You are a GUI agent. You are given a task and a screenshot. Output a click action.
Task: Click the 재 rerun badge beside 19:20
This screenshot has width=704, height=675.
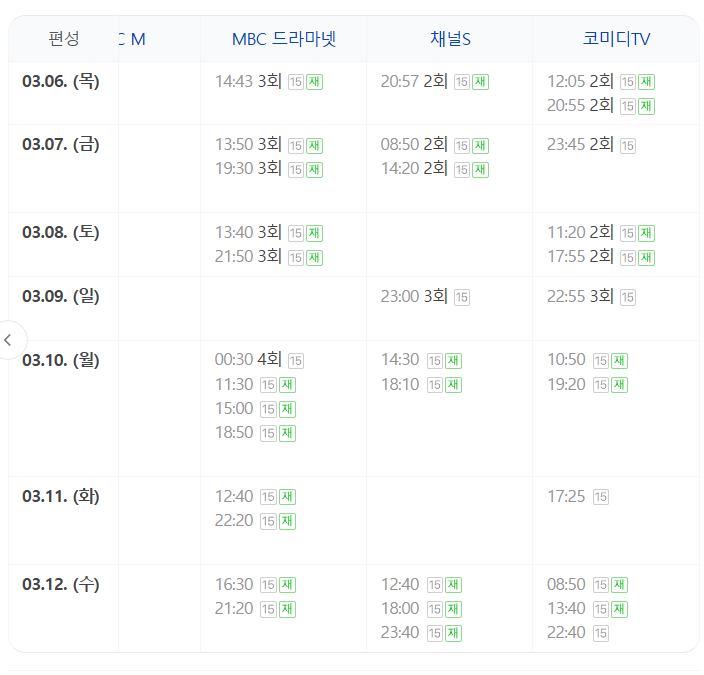pyautogui.click(x=619, y=385)
